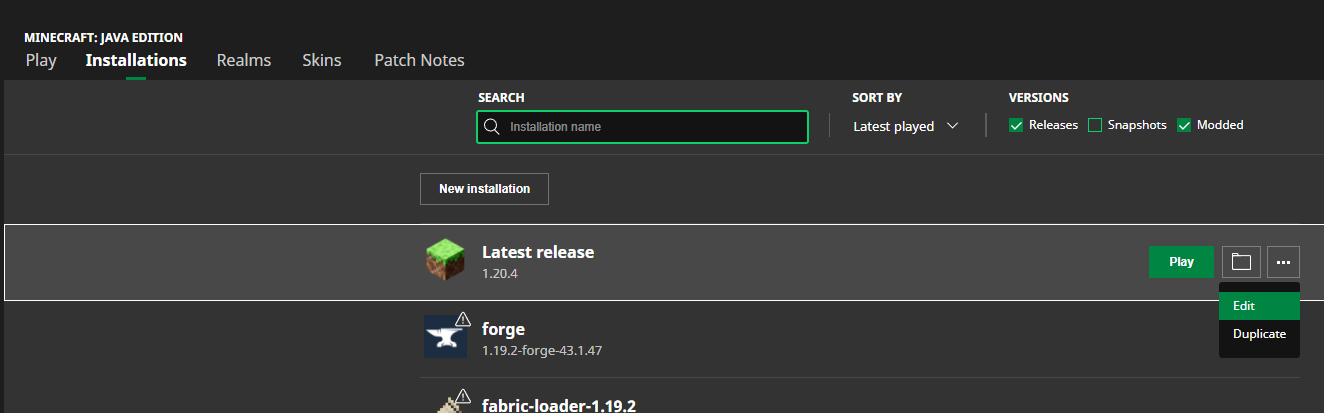Image resolution: width=1324 pixels, height=413 pixels.
Task: Focus the Installation name search field
Action: (x=650, y=127)
